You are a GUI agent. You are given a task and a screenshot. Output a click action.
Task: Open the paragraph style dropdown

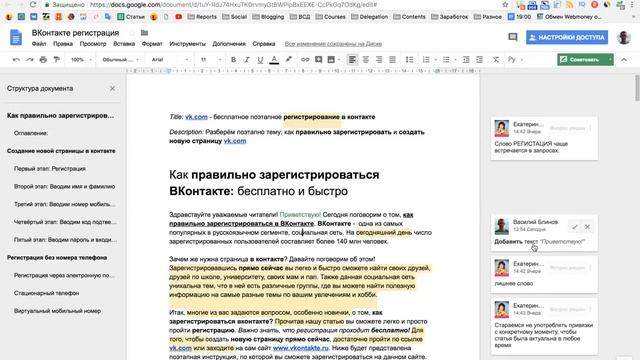[120, 60]
